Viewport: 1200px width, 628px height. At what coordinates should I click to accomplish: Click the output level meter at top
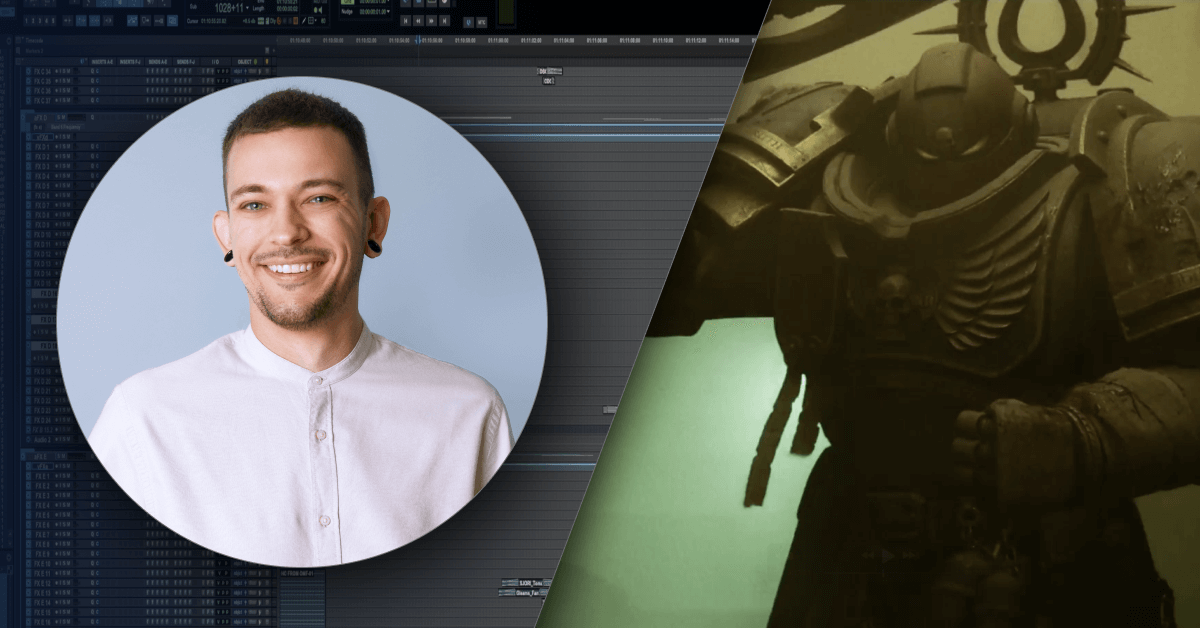pyautogui.click(x=505, y=12)
